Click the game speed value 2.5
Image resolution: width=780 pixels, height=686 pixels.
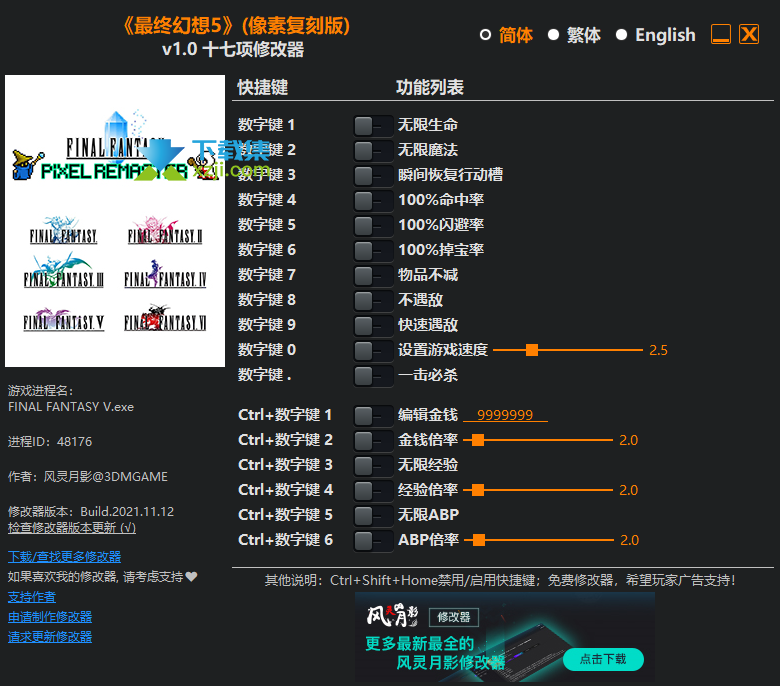coord(658,350)
